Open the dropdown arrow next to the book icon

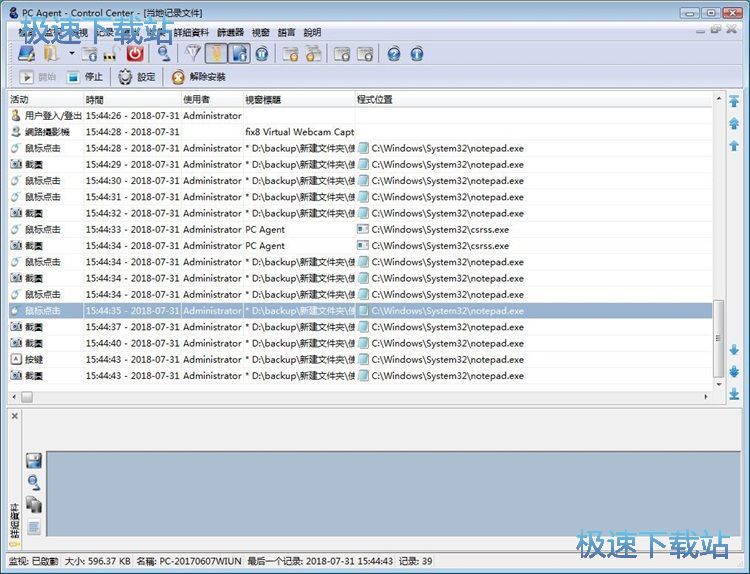72,54
